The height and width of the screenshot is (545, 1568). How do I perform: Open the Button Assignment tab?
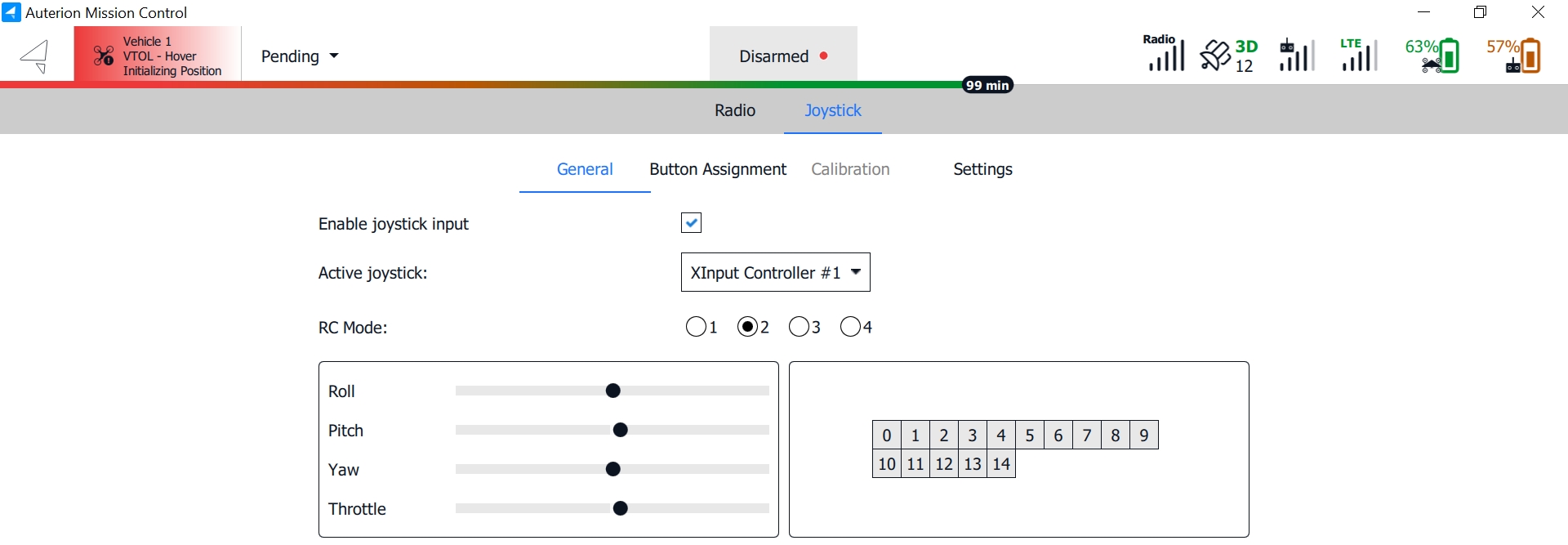[x=717, y=169]
